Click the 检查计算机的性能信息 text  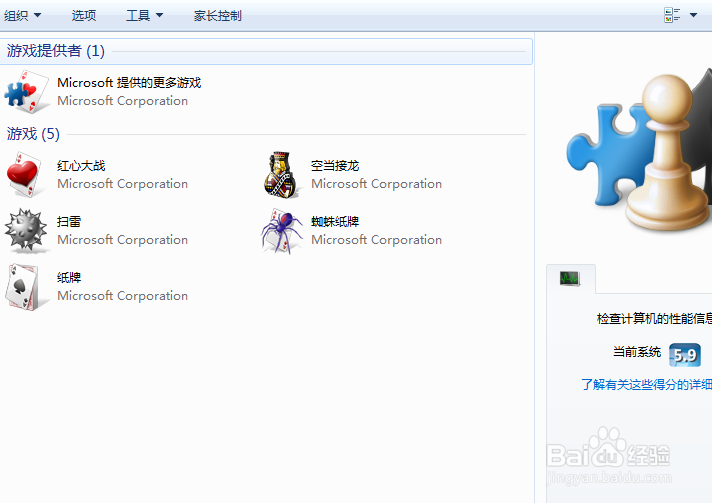[654, 319]
